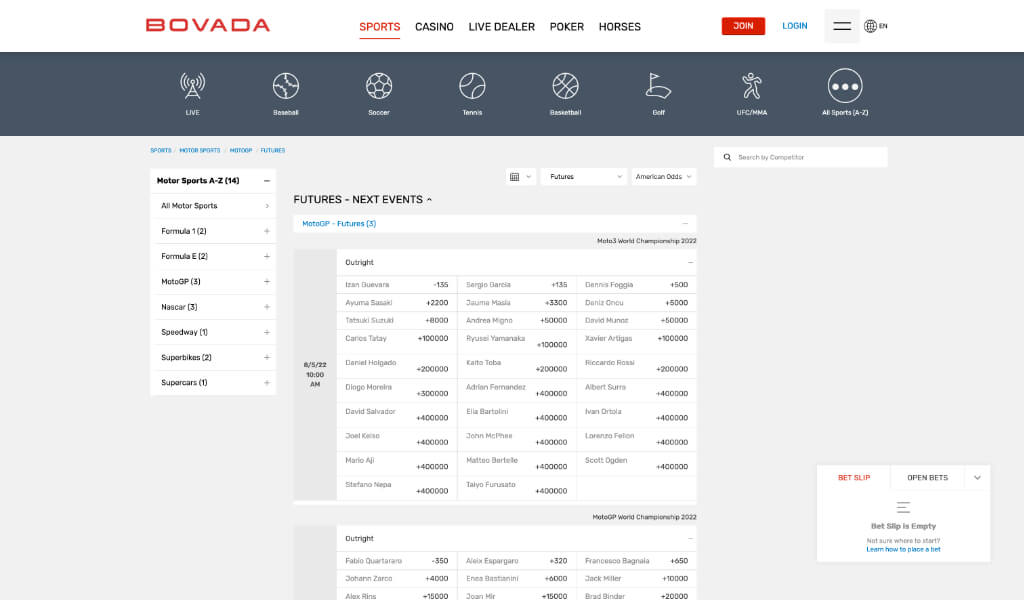
Task: Switch to the Horses tab
Action: coord(620,27)
